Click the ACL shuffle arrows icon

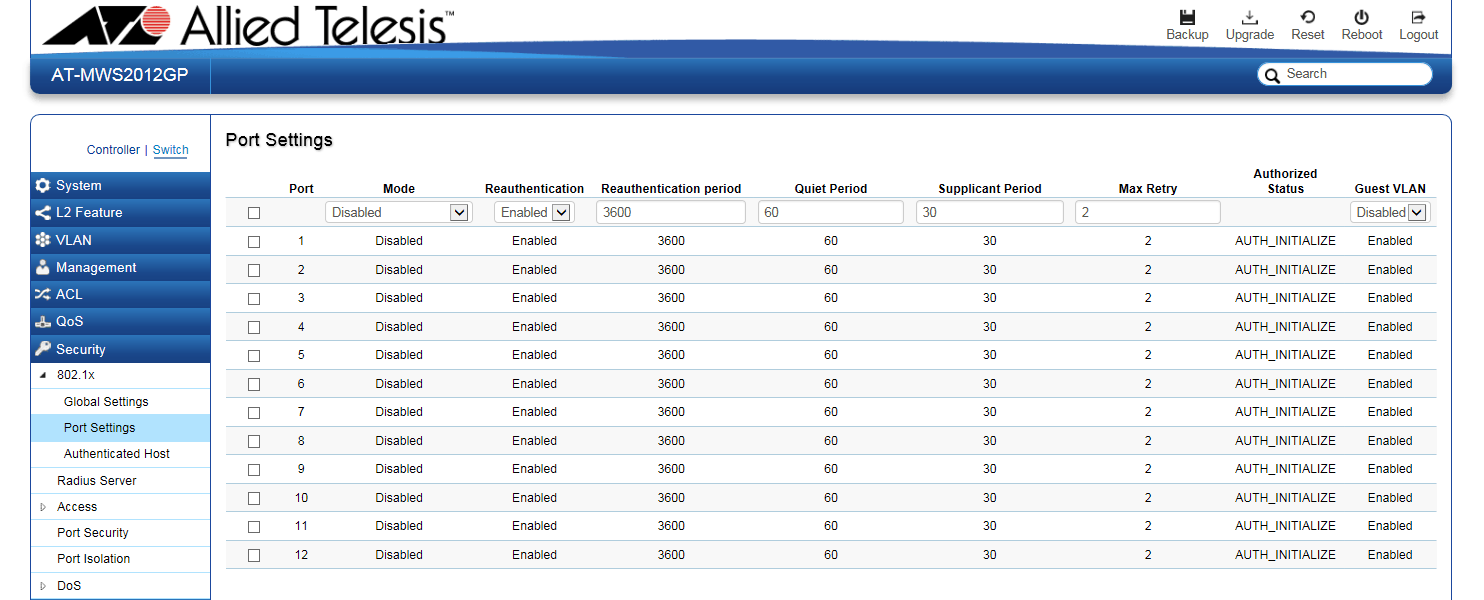tap(42, 295)
